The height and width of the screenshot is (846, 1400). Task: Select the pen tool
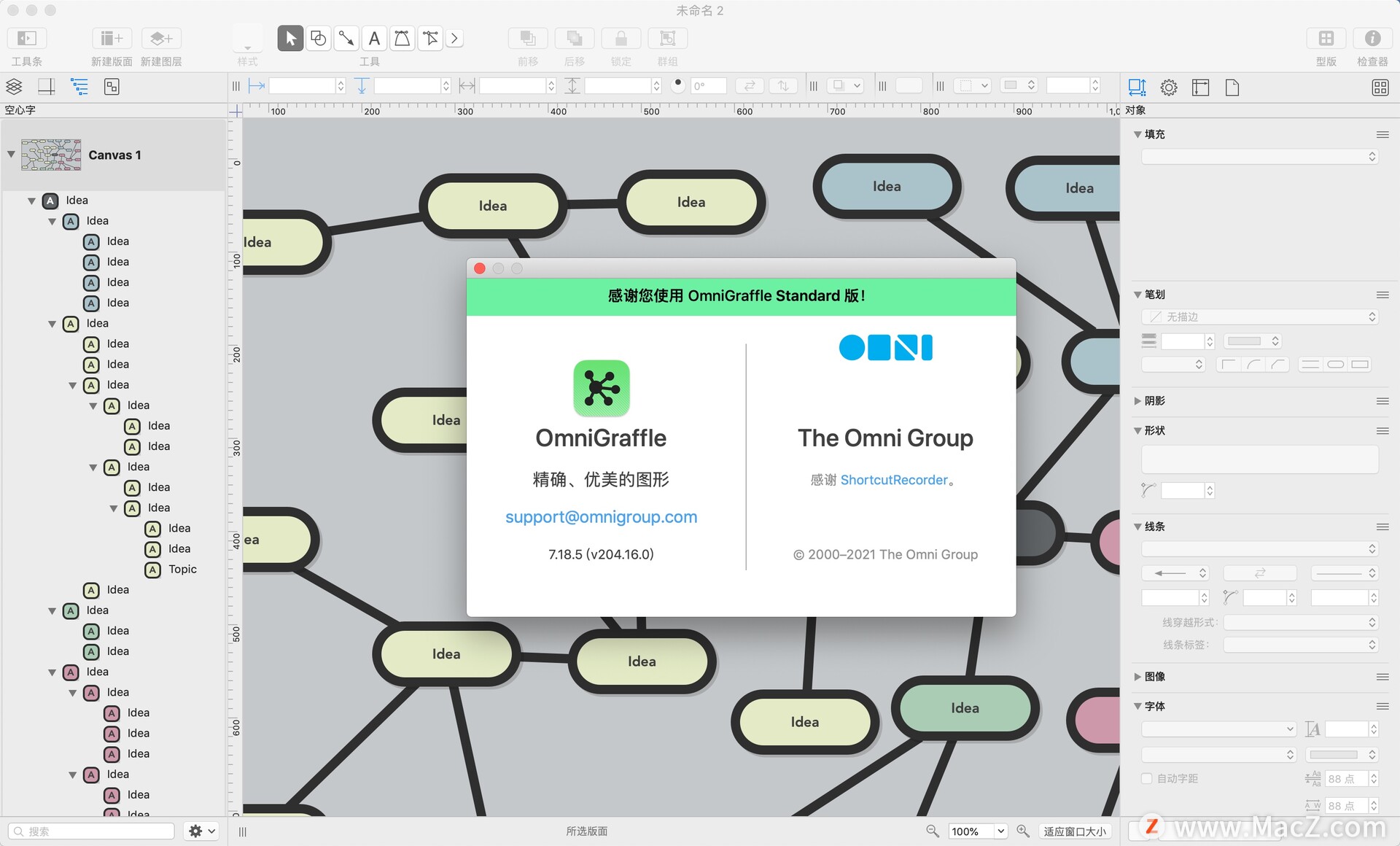pyautogui.click(x=402, y=39)
